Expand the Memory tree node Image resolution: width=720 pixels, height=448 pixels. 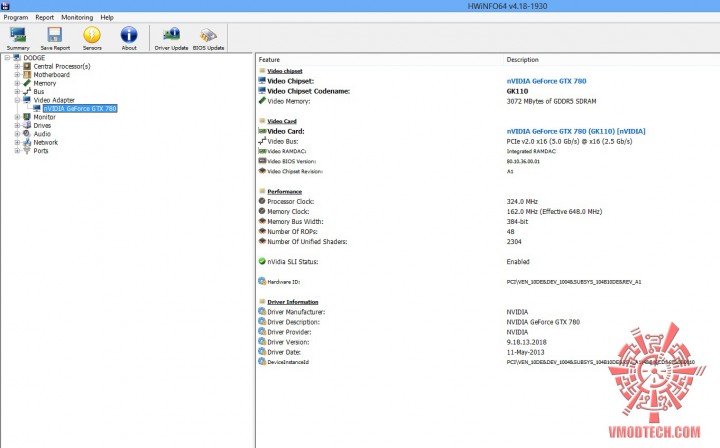tap(17, 84)
